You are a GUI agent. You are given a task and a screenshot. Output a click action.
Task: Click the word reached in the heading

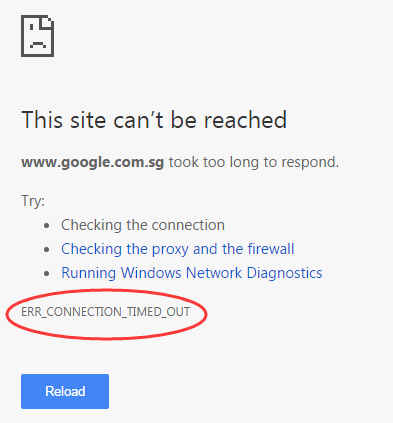pyautogui.click(x=245, y=120)
